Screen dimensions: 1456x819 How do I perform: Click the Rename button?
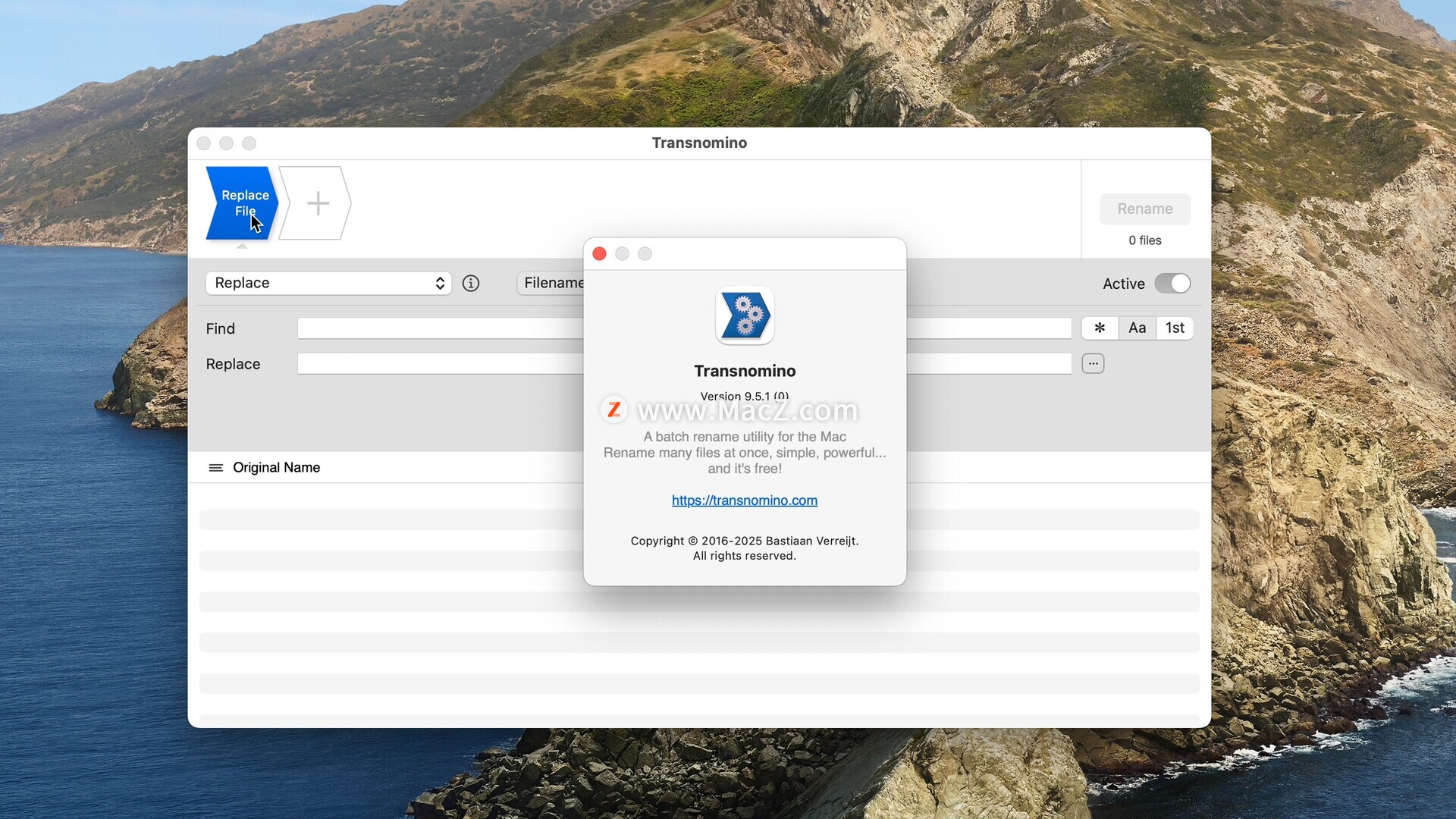[1144, 209]
